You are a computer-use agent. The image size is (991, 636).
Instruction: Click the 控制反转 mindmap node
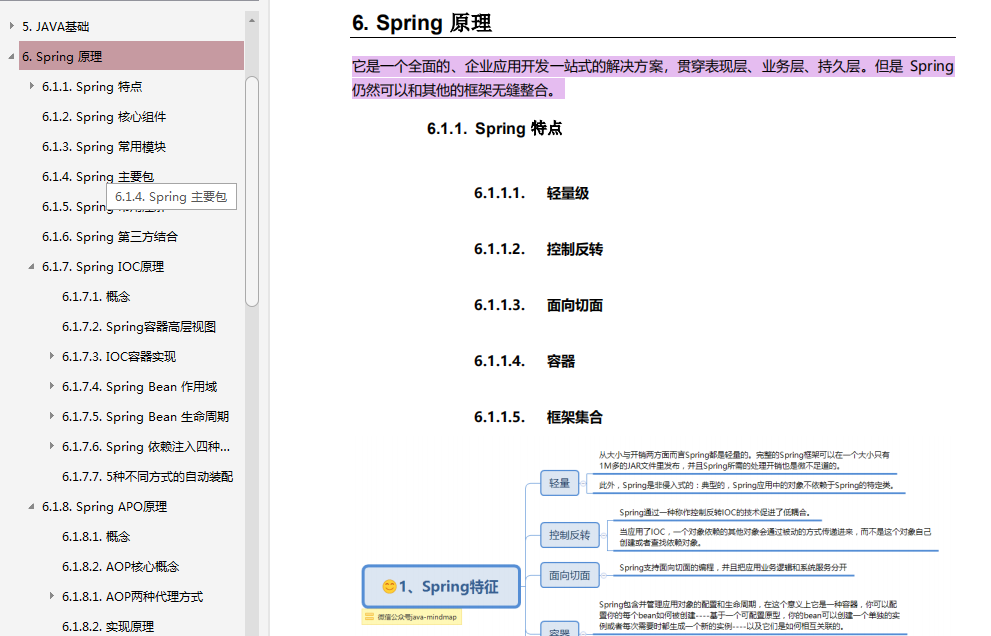[x=569, y=535]
